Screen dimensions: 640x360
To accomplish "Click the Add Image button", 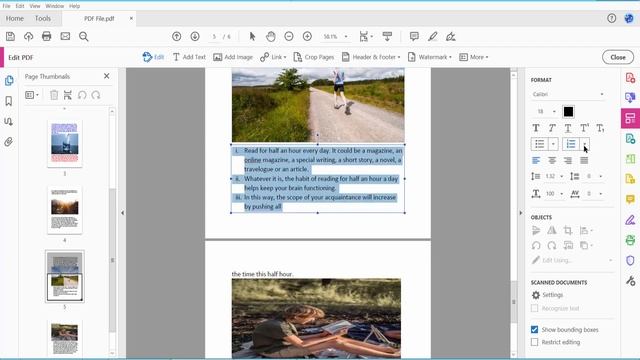I will [x=233, y=57].
